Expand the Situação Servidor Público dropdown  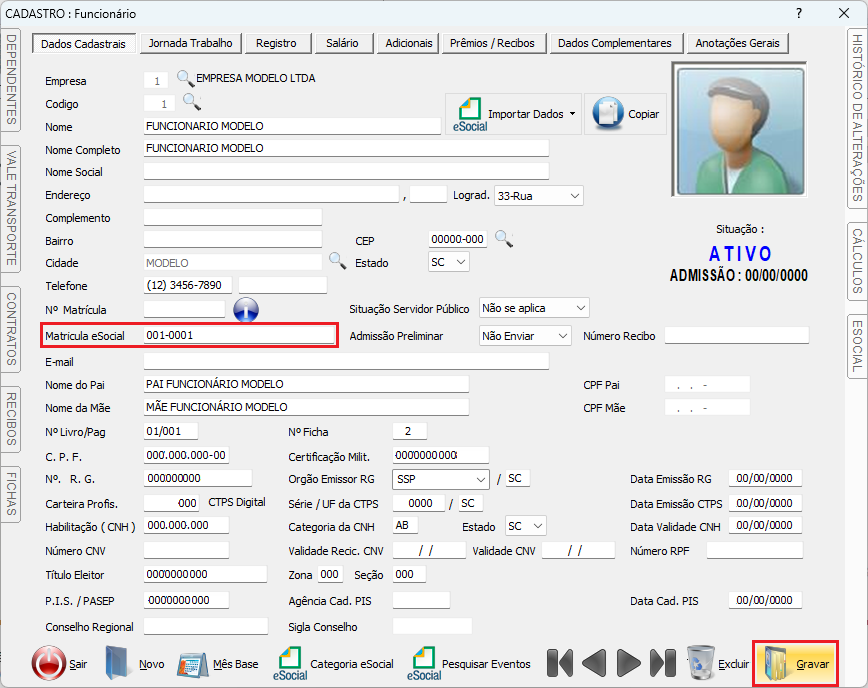580,308
